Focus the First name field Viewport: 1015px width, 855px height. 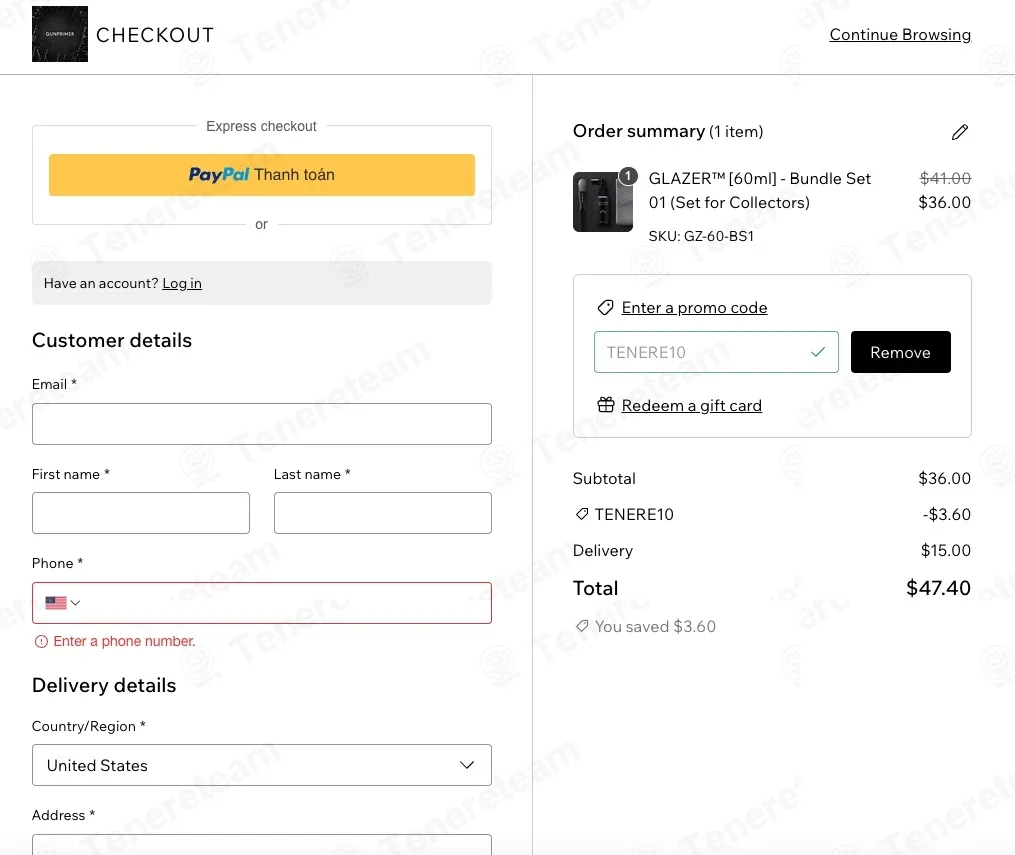tap(140, 513)
